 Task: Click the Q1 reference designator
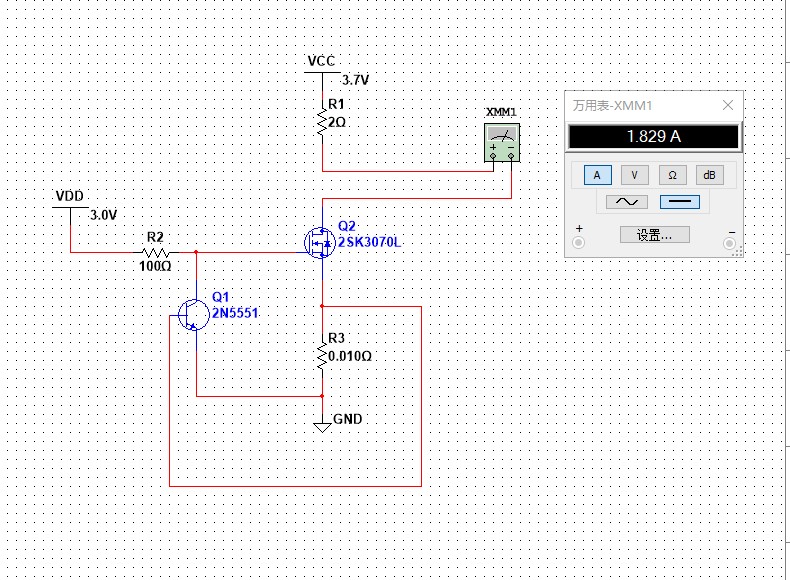(x=221, y=297)
